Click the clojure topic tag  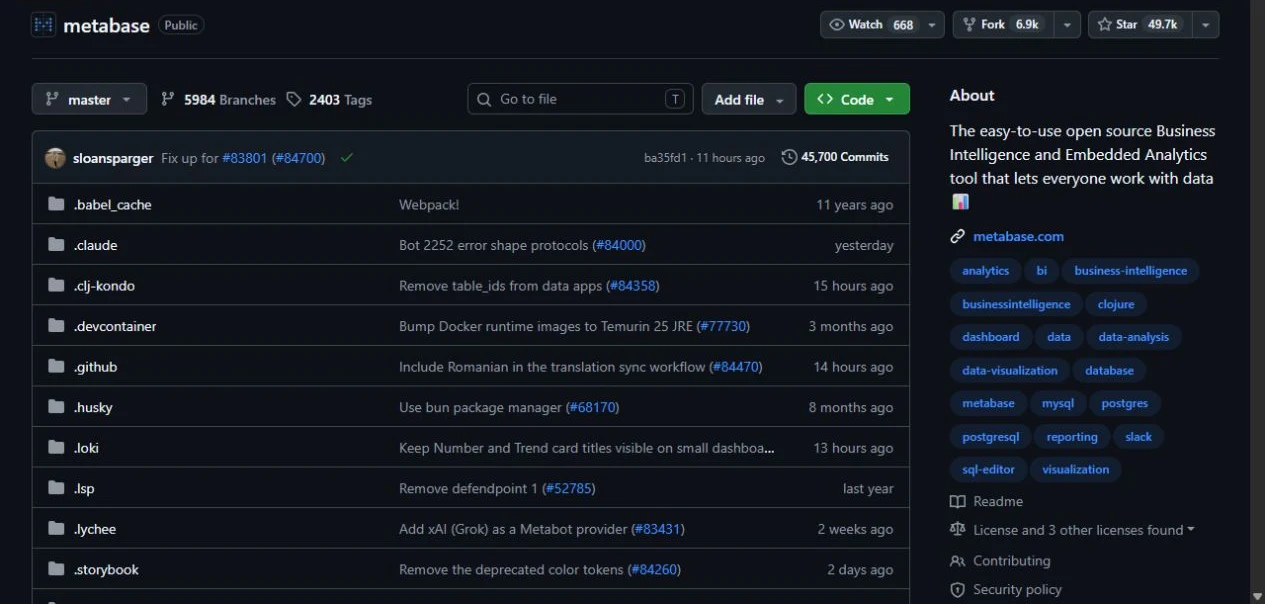[1116, 304]
